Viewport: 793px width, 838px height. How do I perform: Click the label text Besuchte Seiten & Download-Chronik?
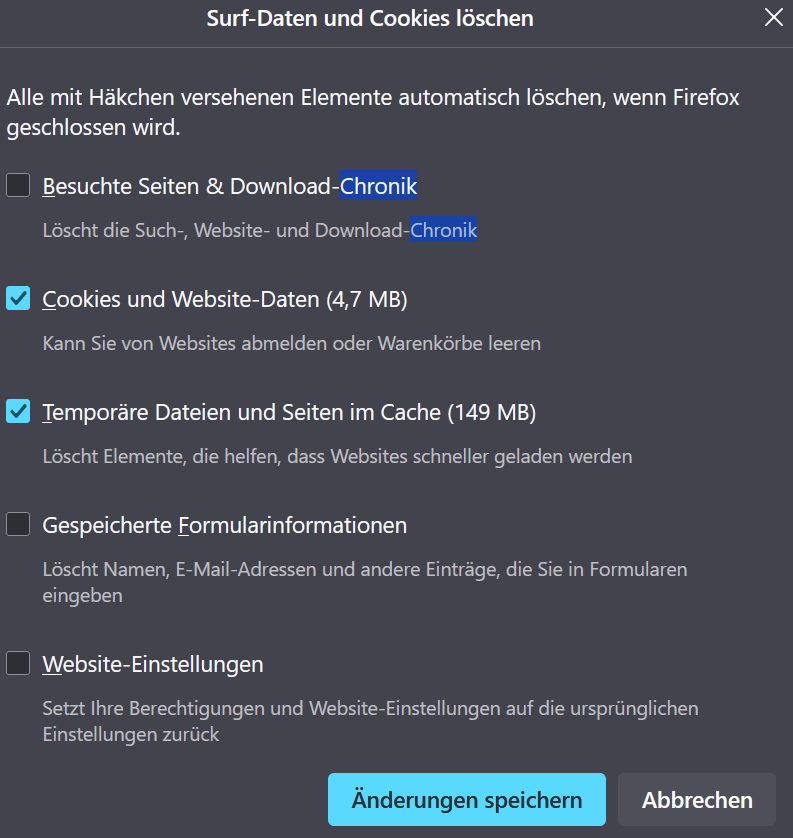pos(229,186)
